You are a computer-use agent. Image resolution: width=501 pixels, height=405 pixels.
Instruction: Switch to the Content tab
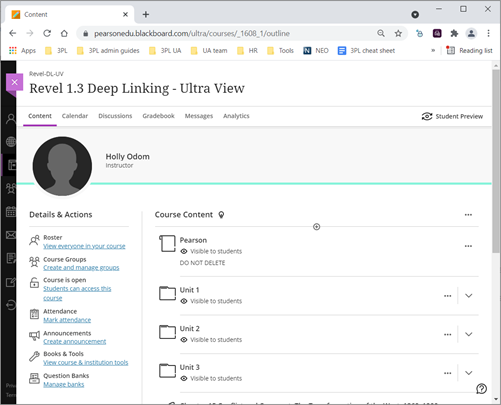point(40,116)
